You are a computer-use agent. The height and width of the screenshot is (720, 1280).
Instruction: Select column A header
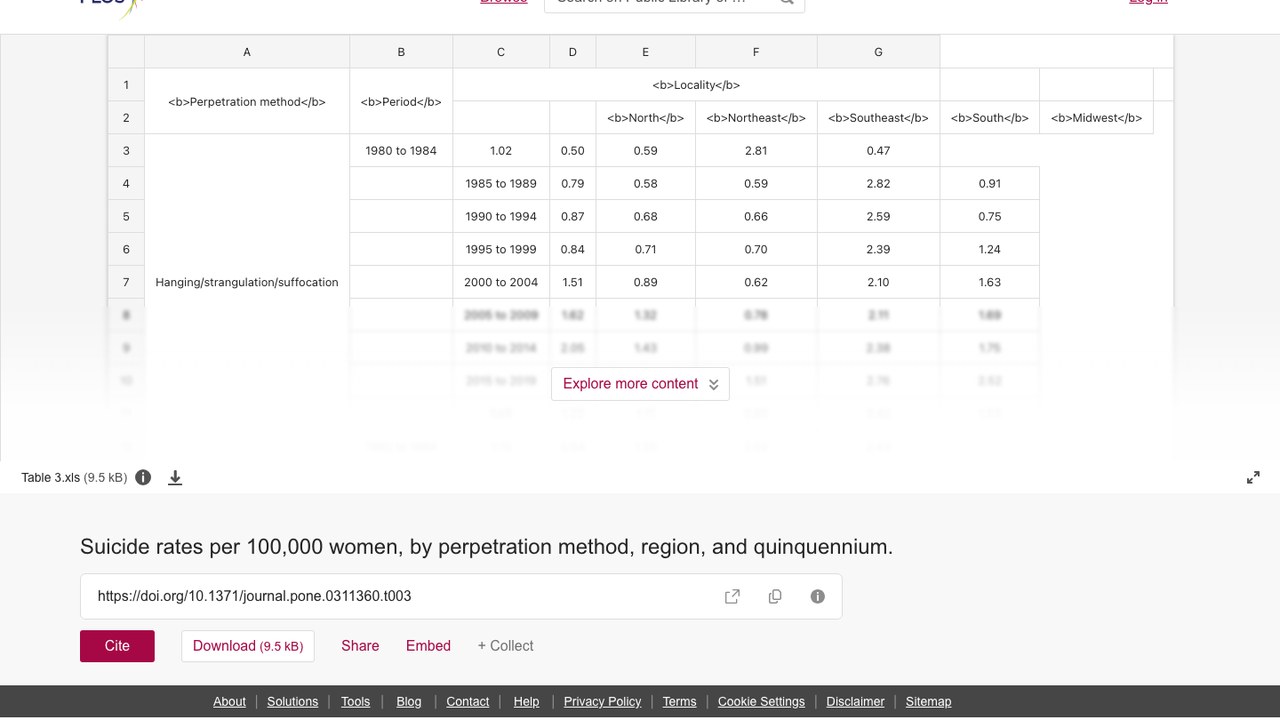(247, 52)
